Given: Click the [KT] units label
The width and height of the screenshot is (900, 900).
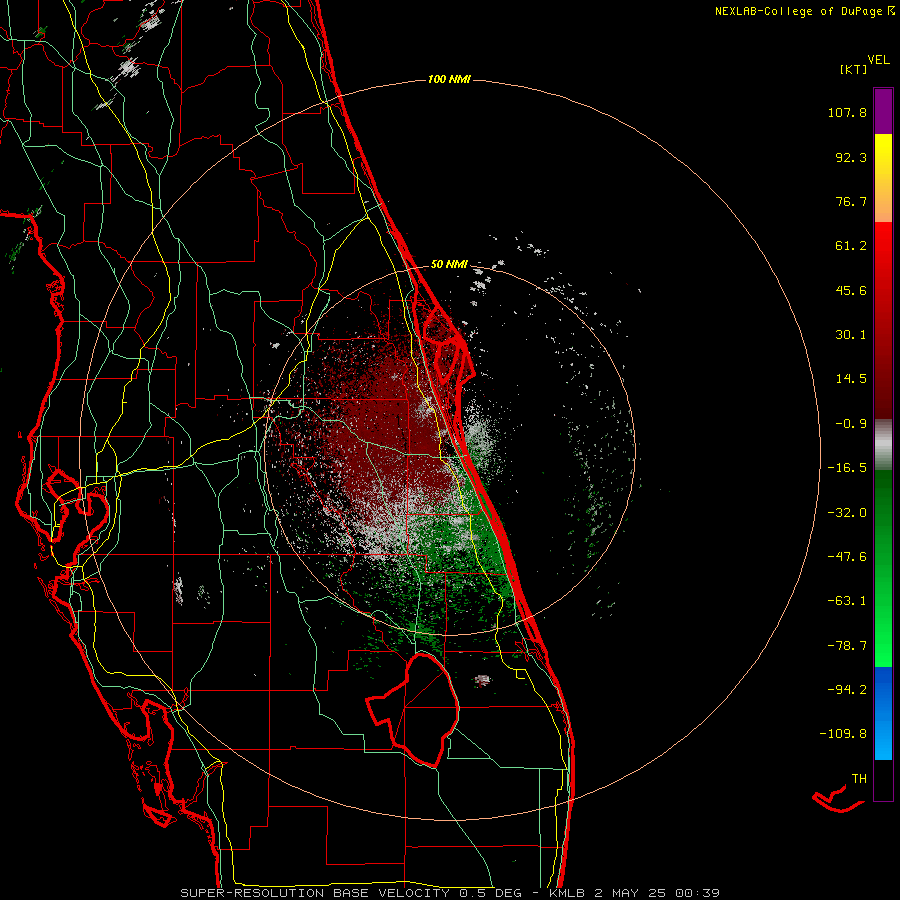Looking at the screenshot, I should click(x=853, y=69).
